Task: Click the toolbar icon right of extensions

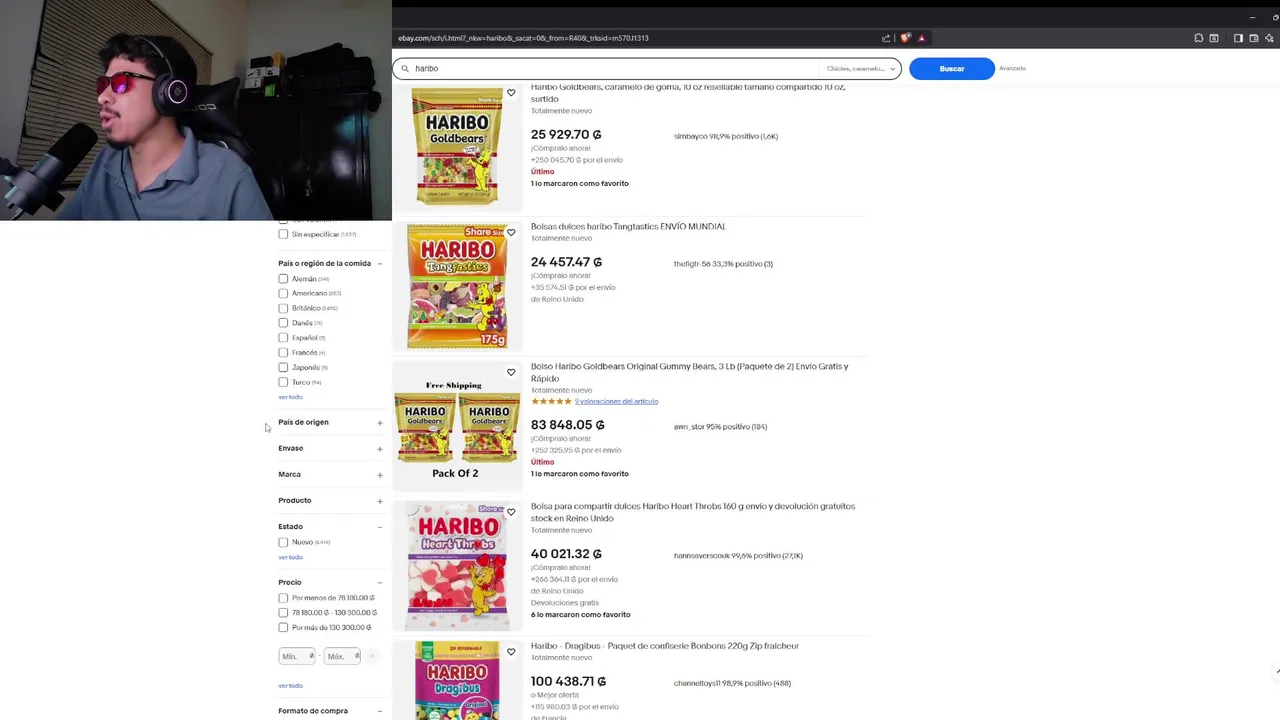Action: click(1214, 38)
